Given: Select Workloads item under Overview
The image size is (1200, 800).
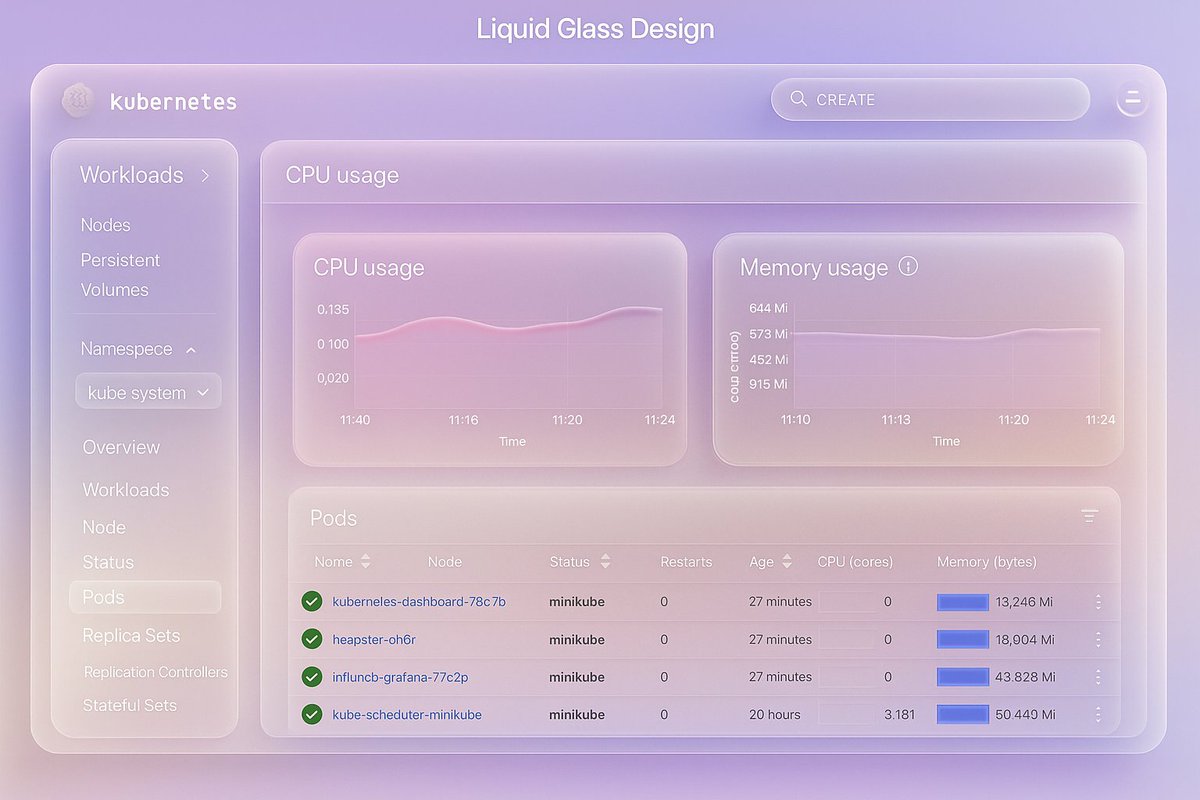Looking at the screenshot, I should pos(126,490).
